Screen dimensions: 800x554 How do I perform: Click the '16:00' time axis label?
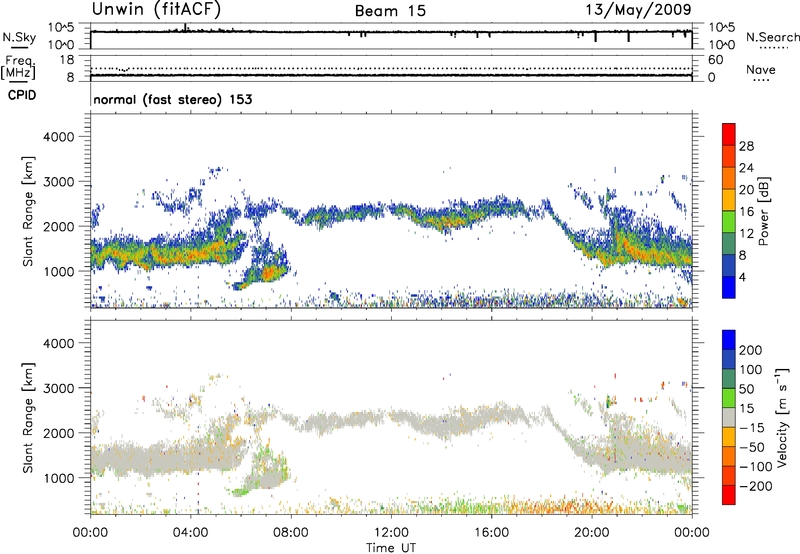(491, 532)
